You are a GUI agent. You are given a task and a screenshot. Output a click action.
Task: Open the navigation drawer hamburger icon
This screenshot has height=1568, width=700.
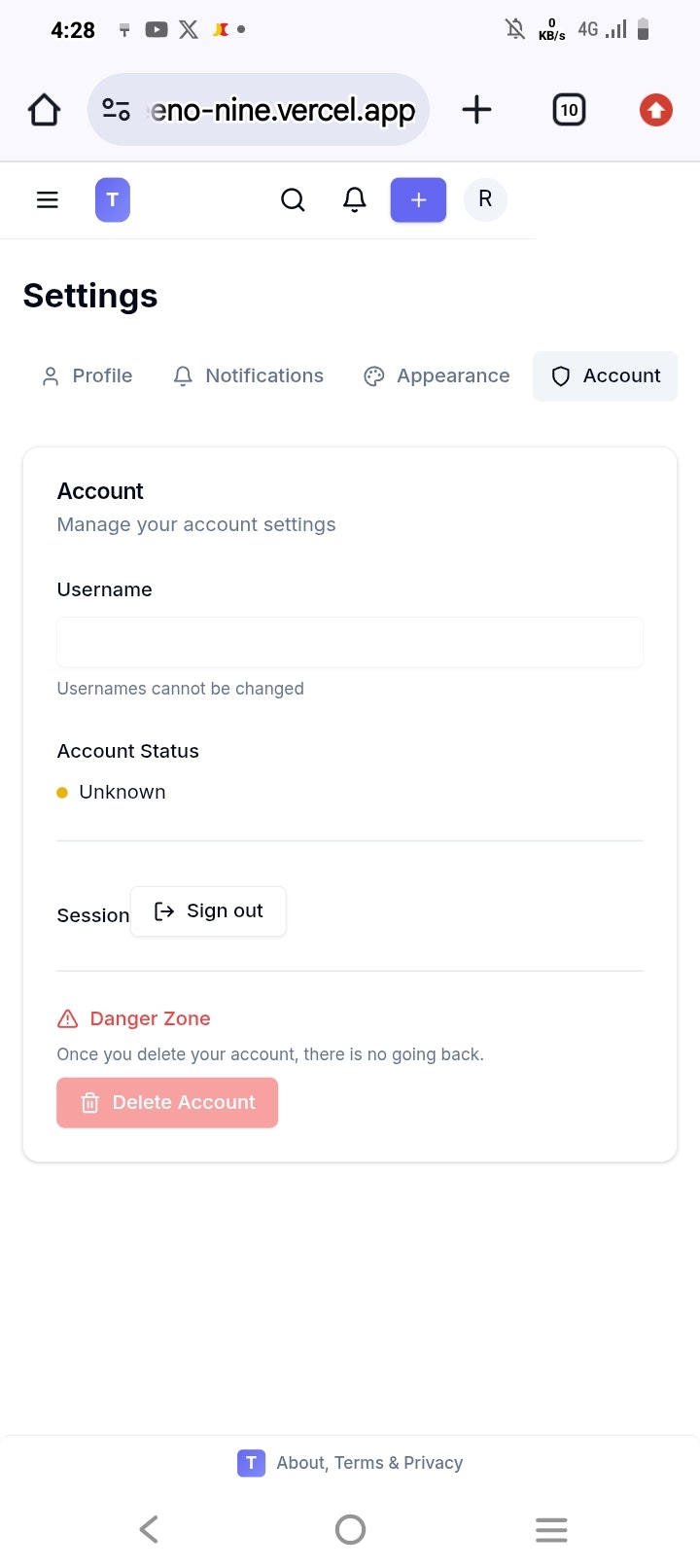47,199
